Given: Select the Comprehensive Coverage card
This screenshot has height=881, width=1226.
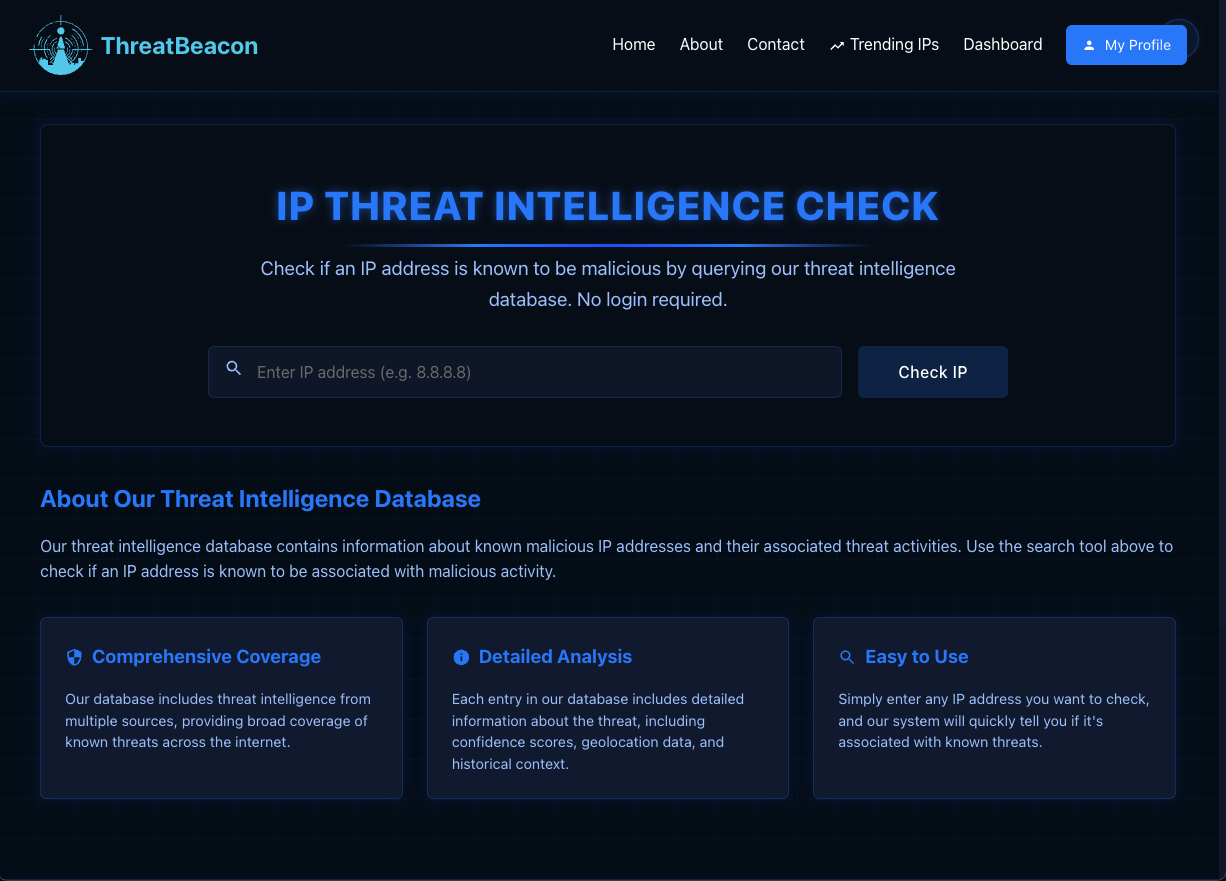Looking at the screenshot, I should (x=221, y=707).
